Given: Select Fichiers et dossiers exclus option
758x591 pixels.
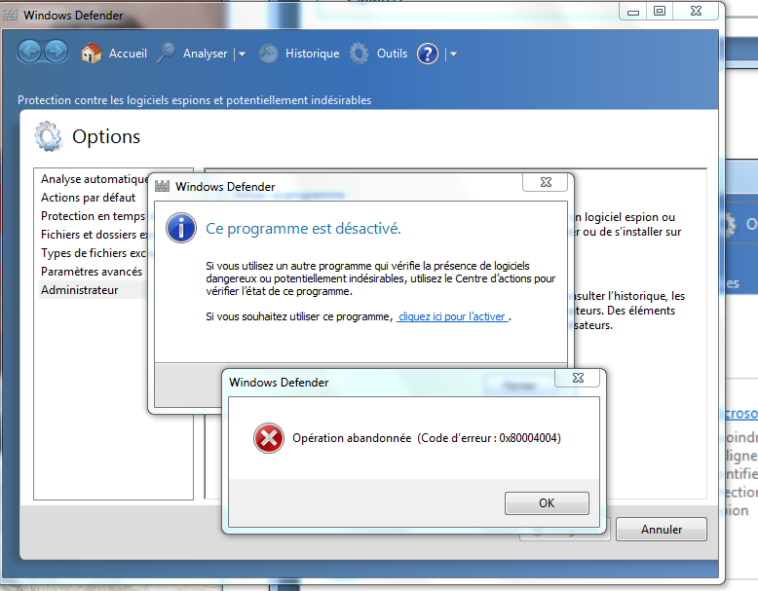Looking at the screenshot, I should coord(94,234).
